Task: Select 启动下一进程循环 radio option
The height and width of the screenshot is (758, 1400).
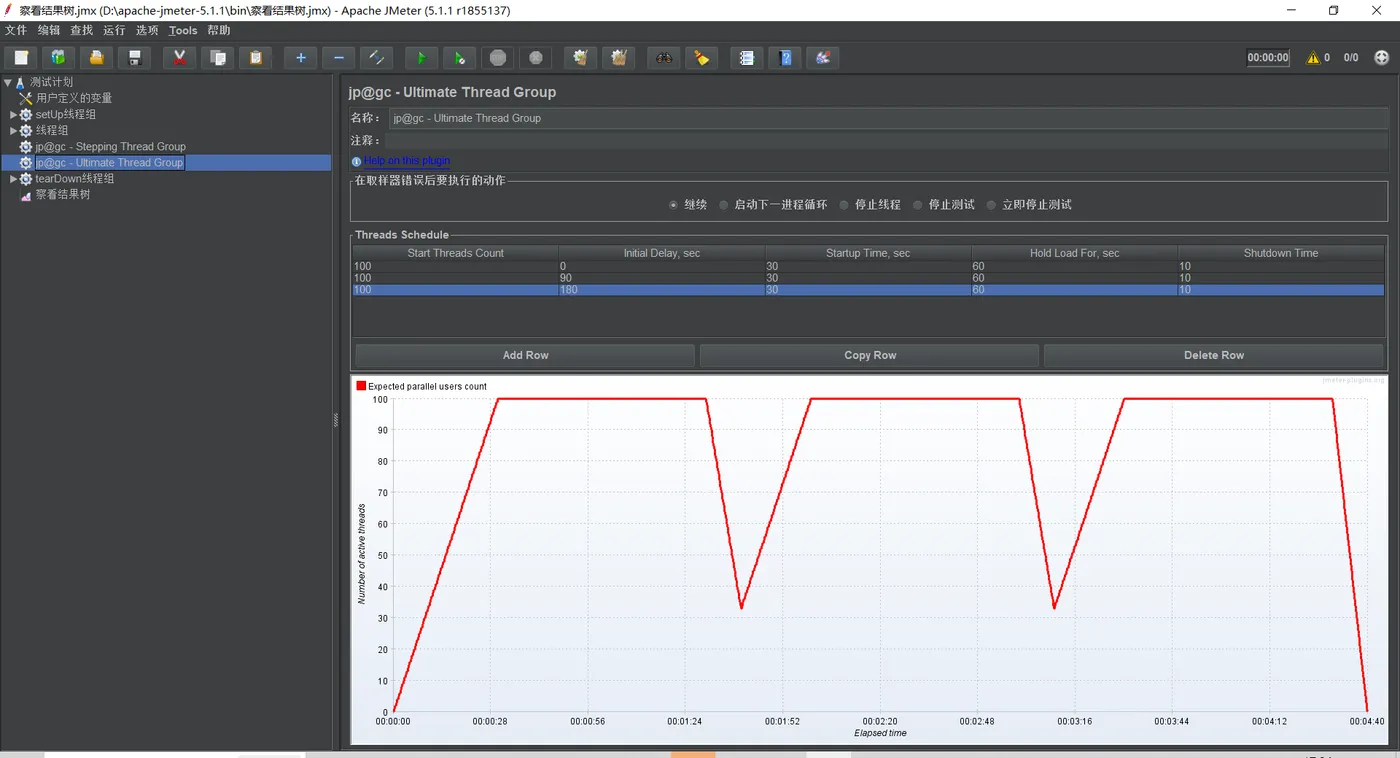Action: [724, 205]
